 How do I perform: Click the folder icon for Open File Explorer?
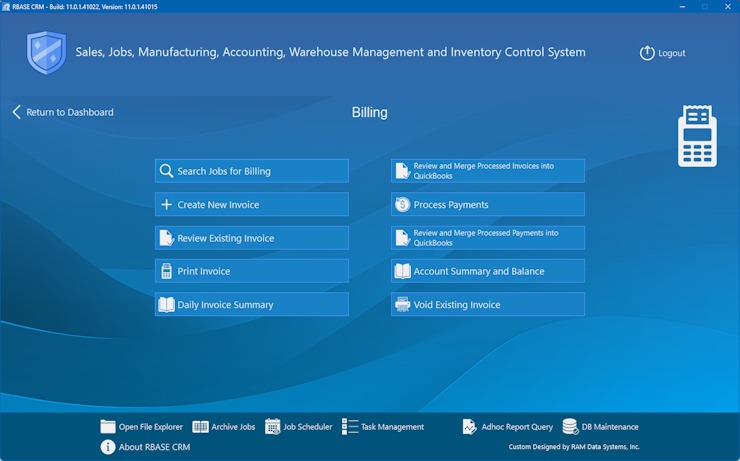click(x=108, y=427)
